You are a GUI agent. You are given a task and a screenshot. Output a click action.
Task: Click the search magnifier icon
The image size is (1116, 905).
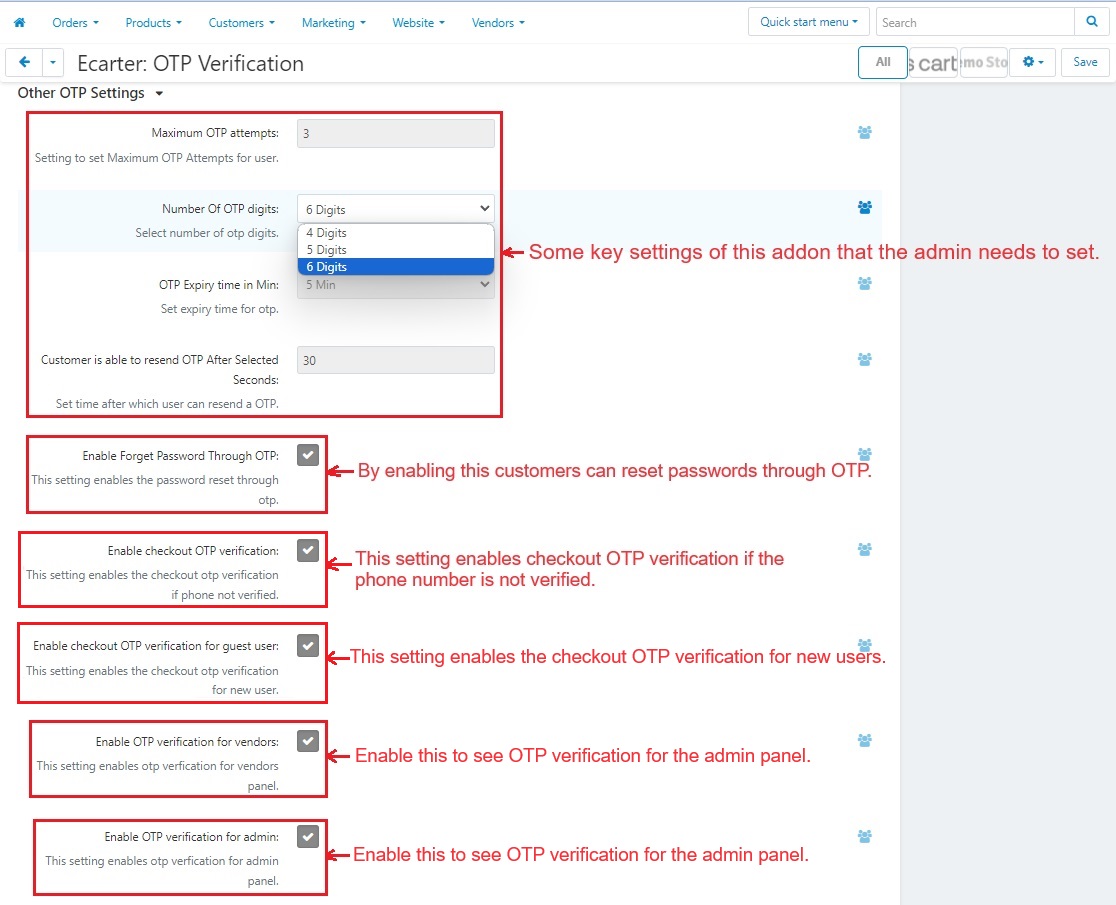point(1091,22)
